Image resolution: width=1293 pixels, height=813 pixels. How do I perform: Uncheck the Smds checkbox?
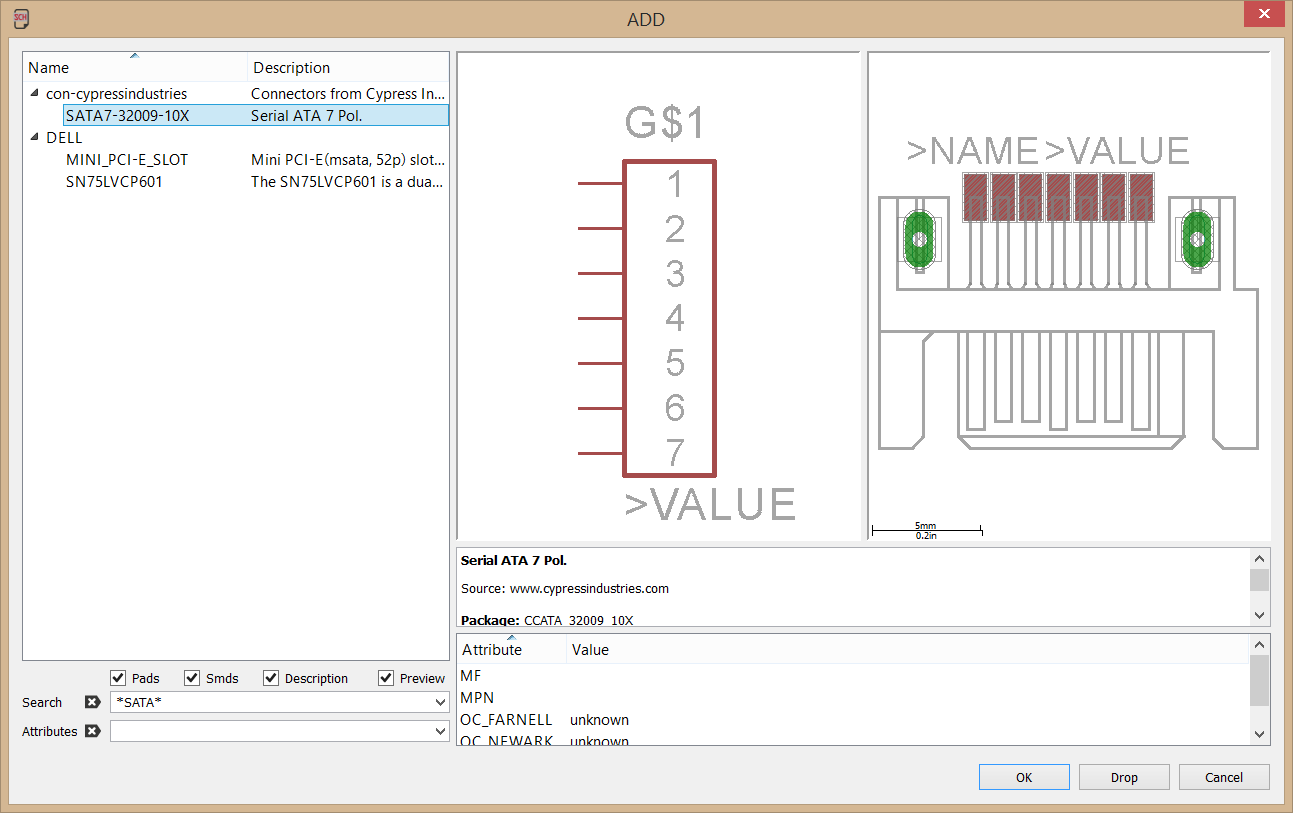[192, 678]
